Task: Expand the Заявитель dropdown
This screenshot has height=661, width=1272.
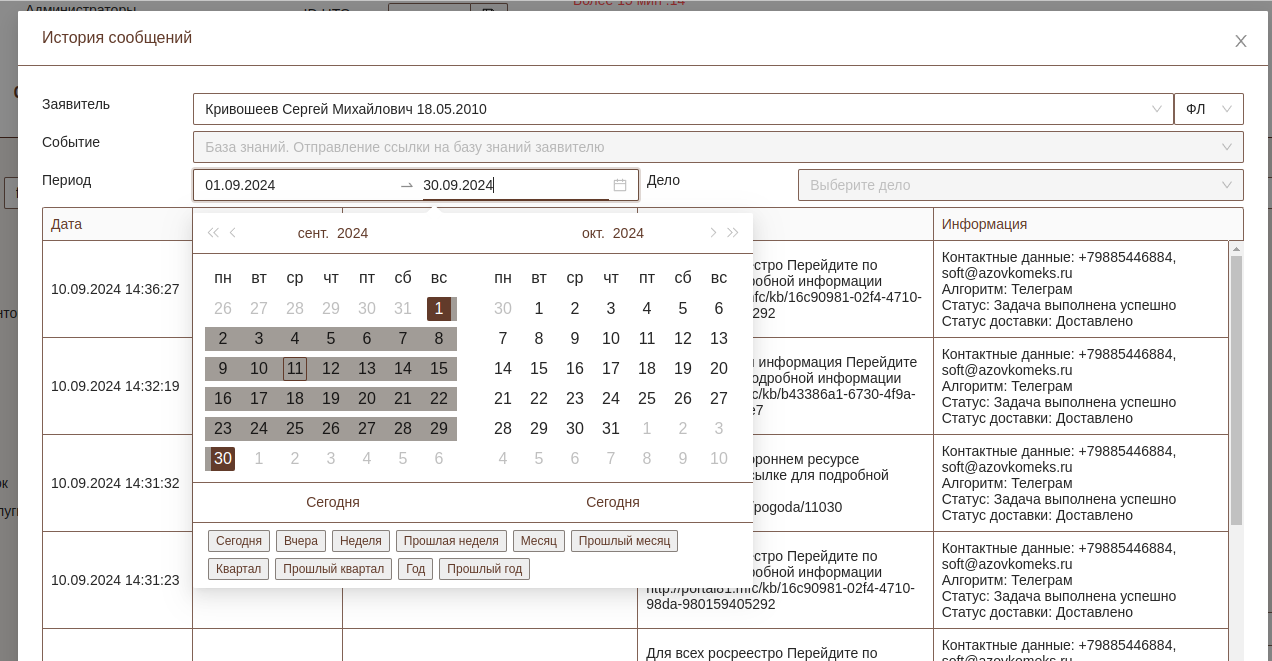Action: [x=1157, y=109]
